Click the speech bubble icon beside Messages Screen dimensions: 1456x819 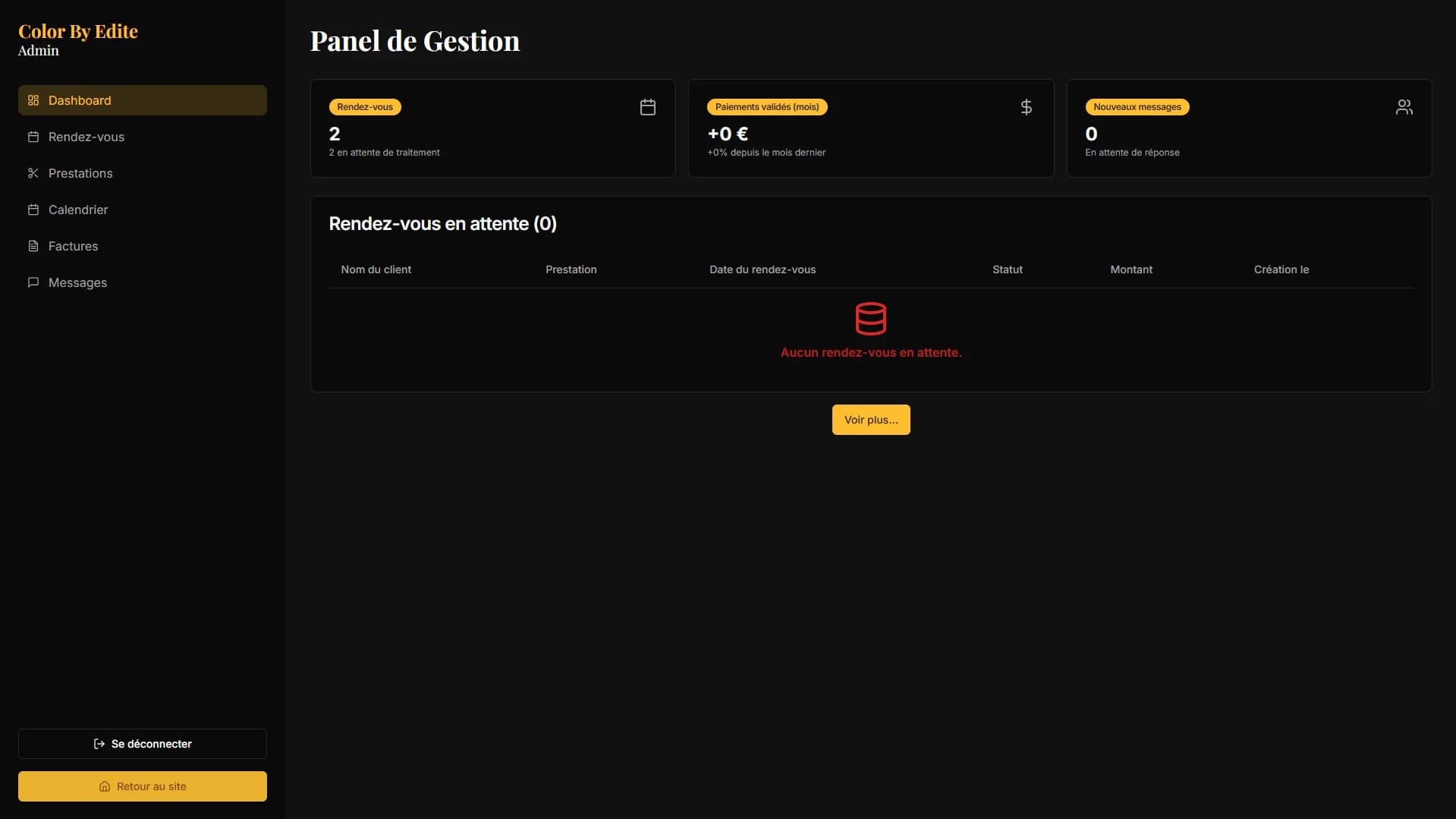pyautogui.click(x=33, y=282)
